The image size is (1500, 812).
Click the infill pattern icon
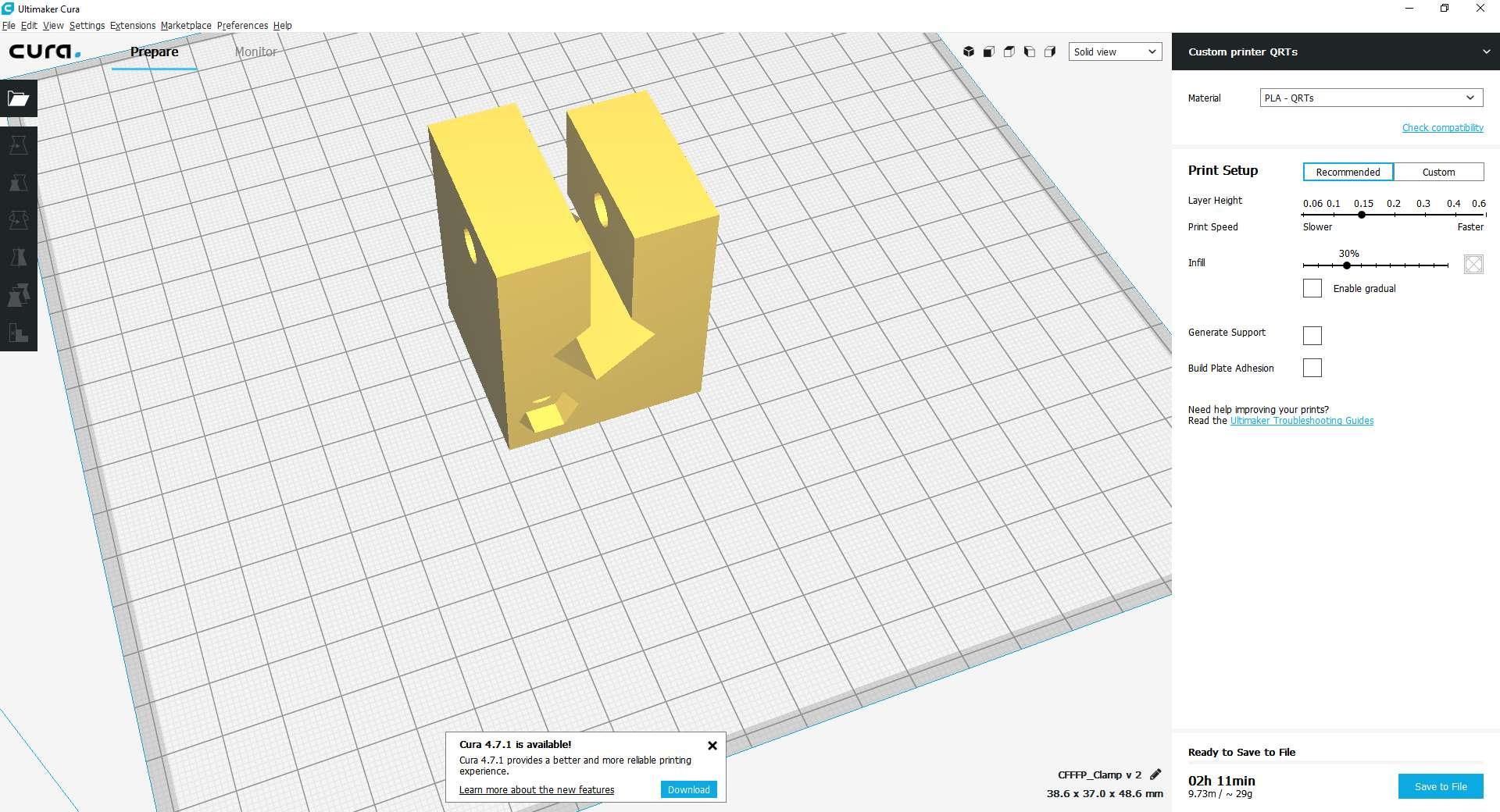[1473, 264]
